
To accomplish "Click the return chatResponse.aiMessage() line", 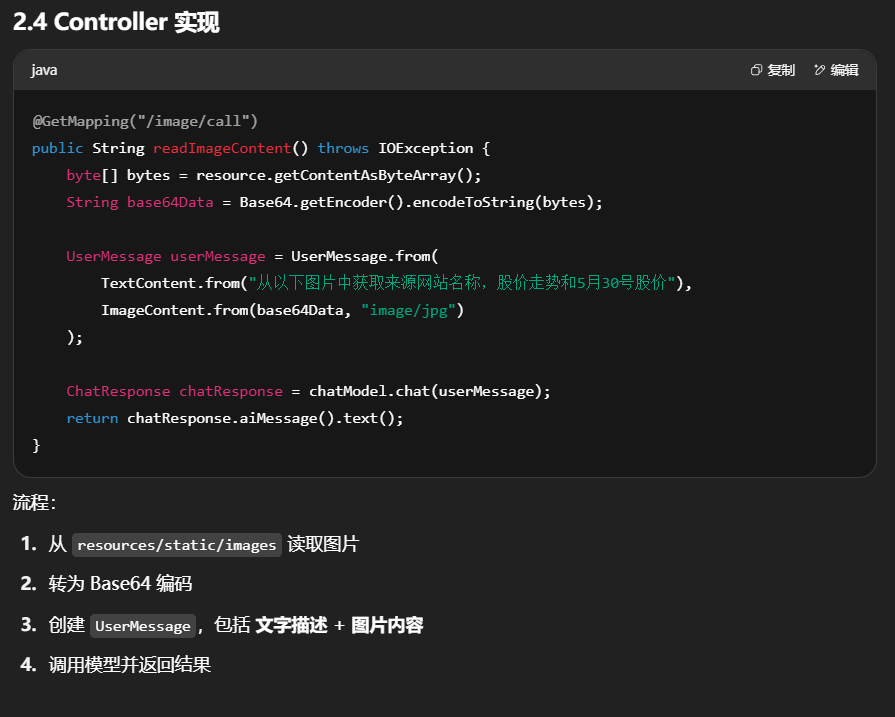I will pyautogui.click(x=235, y=418).
